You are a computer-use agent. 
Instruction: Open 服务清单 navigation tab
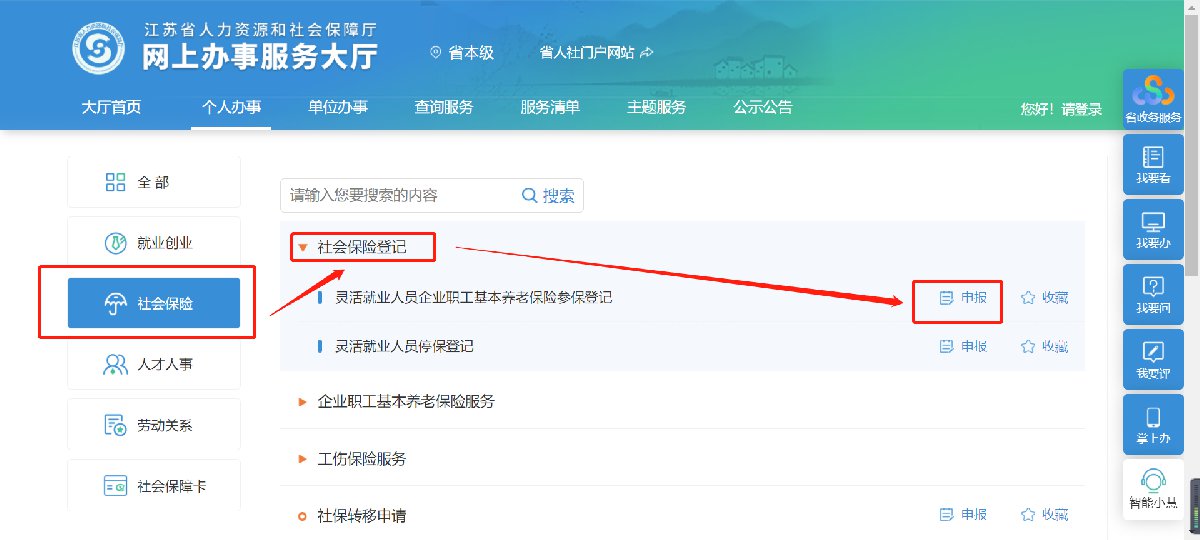[550, 108]
